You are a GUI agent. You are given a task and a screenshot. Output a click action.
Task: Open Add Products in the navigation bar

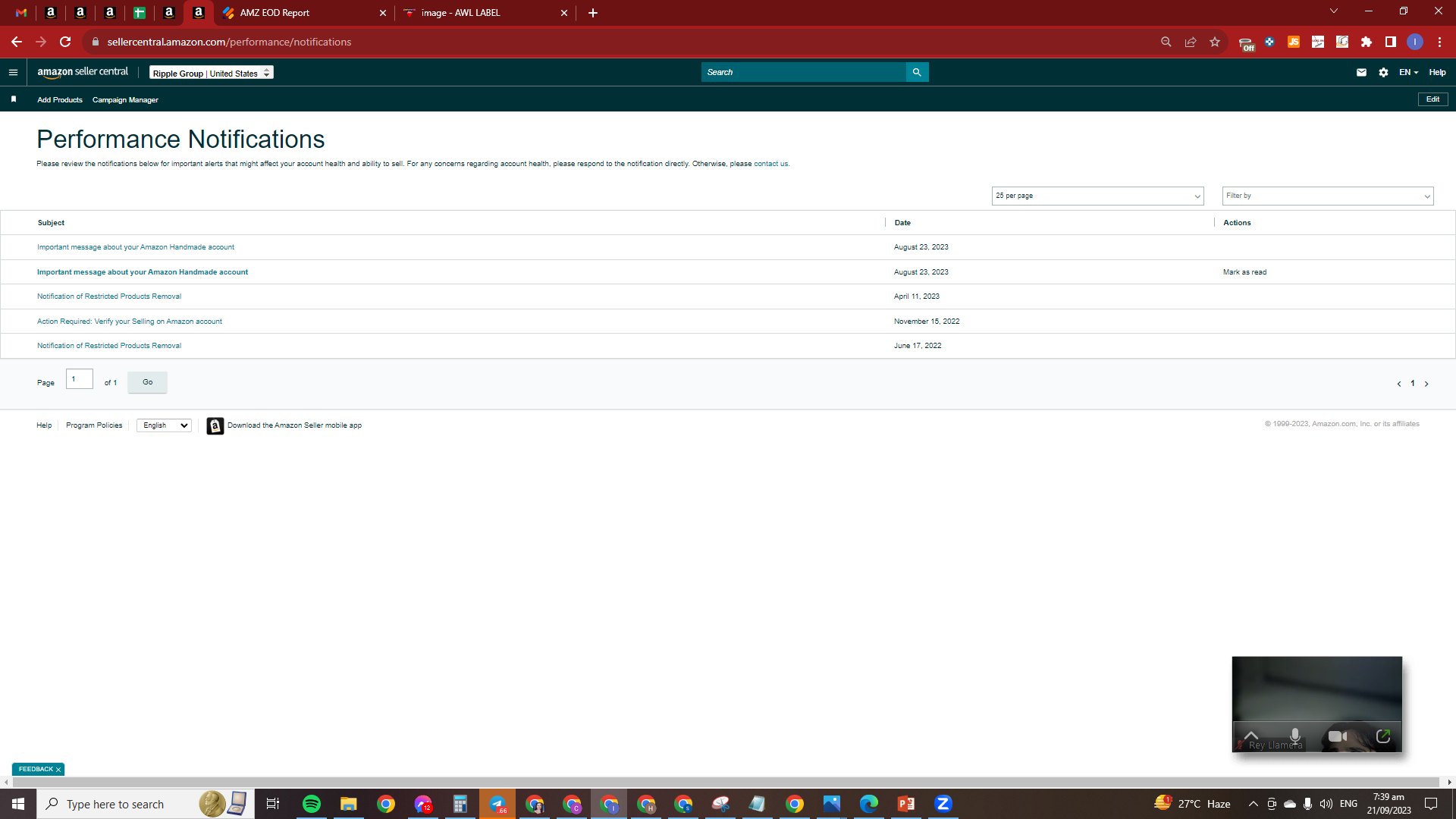(60, 100)
